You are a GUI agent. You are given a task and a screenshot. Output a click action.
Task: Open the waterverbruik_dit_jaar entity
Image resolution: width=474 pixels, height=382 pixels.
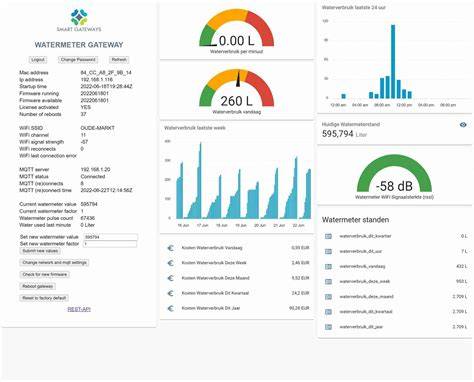coord(396,327)
